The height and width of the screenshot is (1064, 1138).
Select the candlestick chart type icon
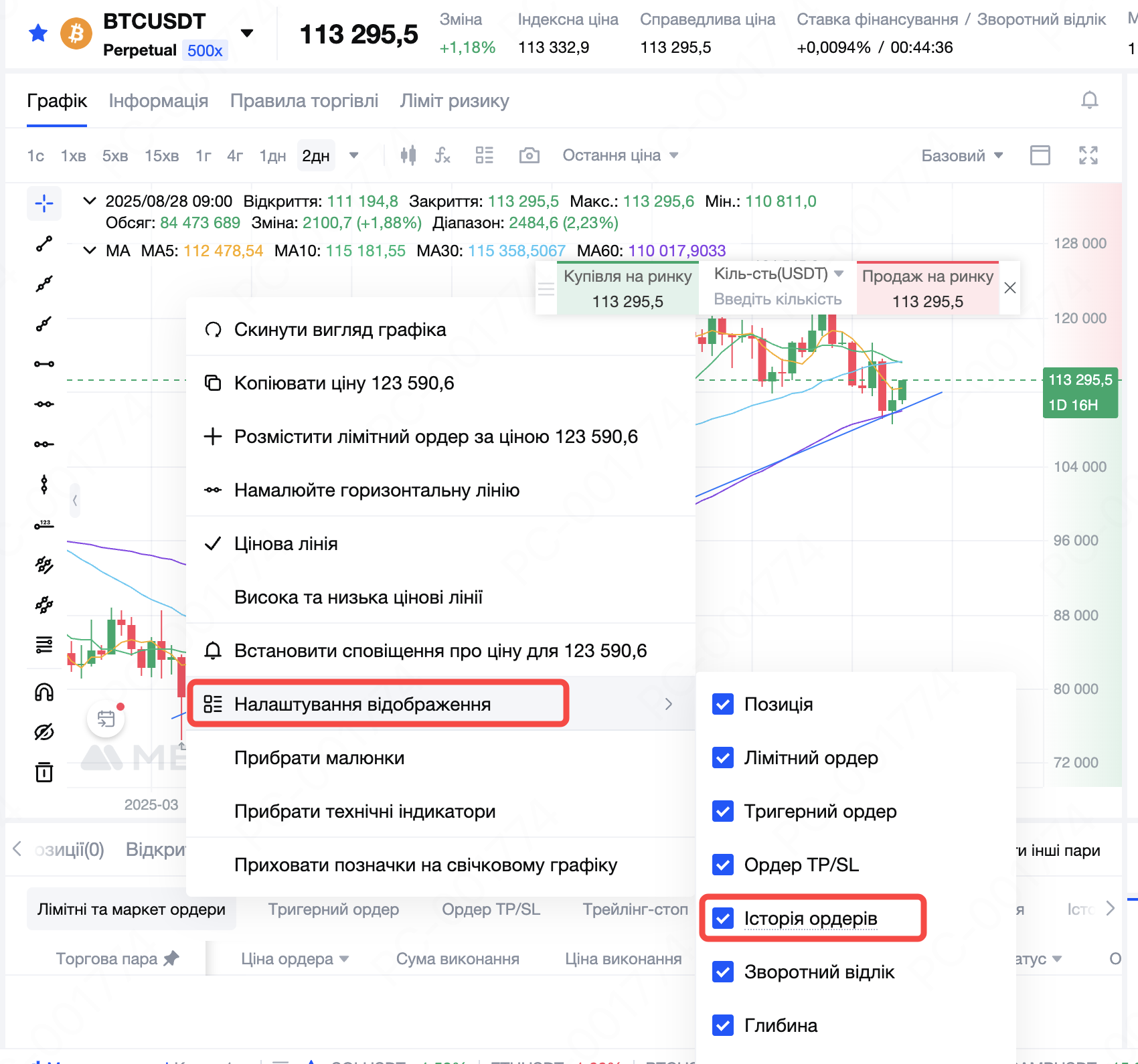(408, 155)
